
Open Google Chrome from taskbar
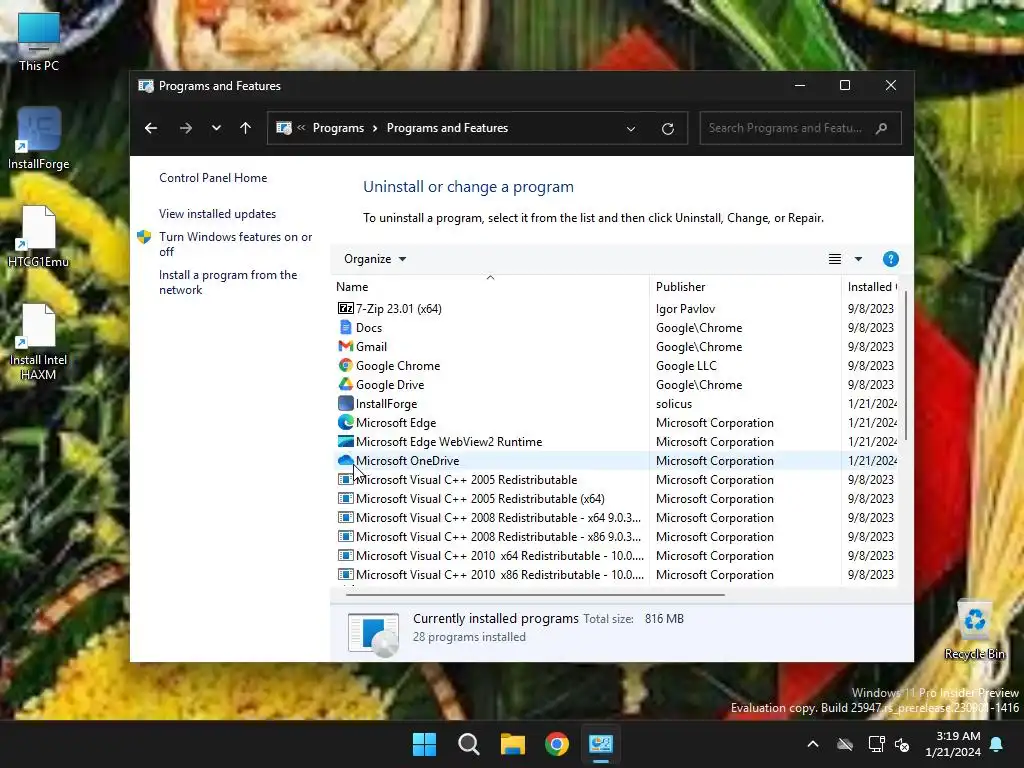click(557, 744)
